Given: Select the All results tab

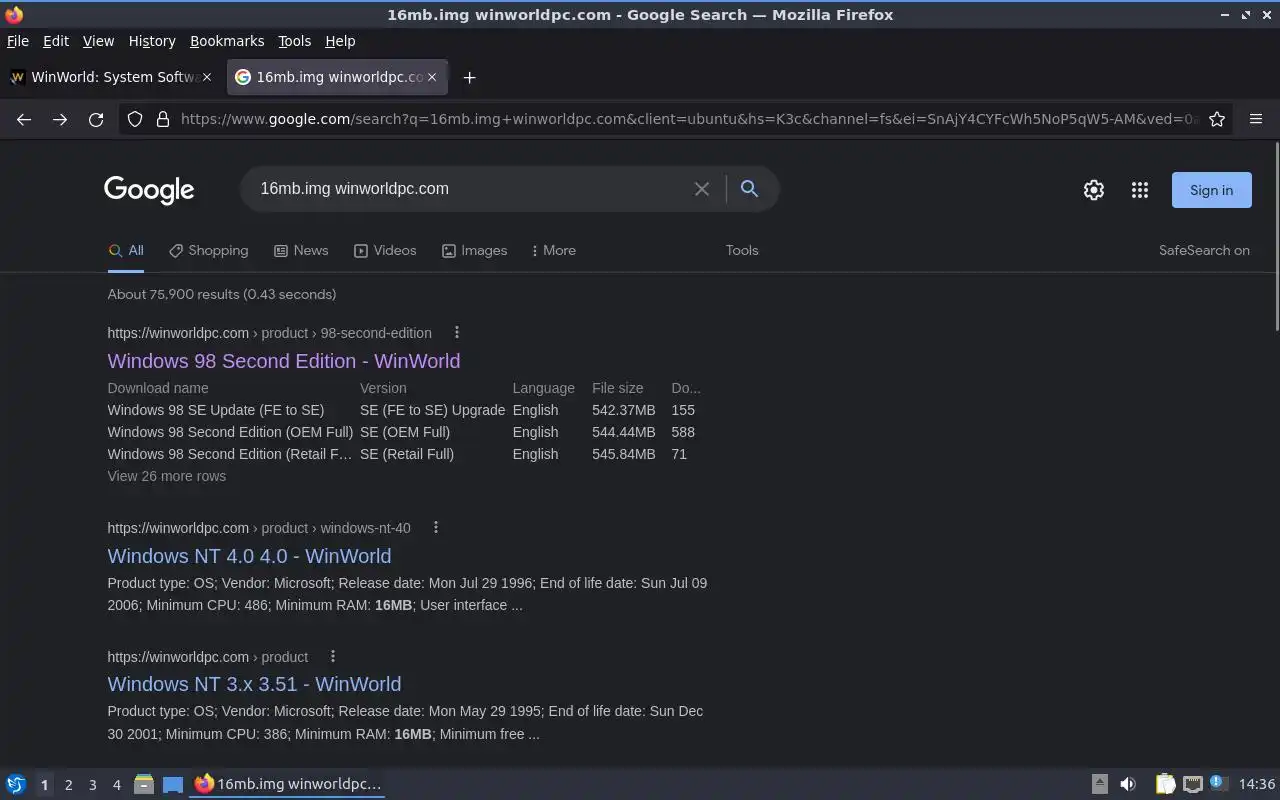Looking at the screenshot, I should coord(126,250).
